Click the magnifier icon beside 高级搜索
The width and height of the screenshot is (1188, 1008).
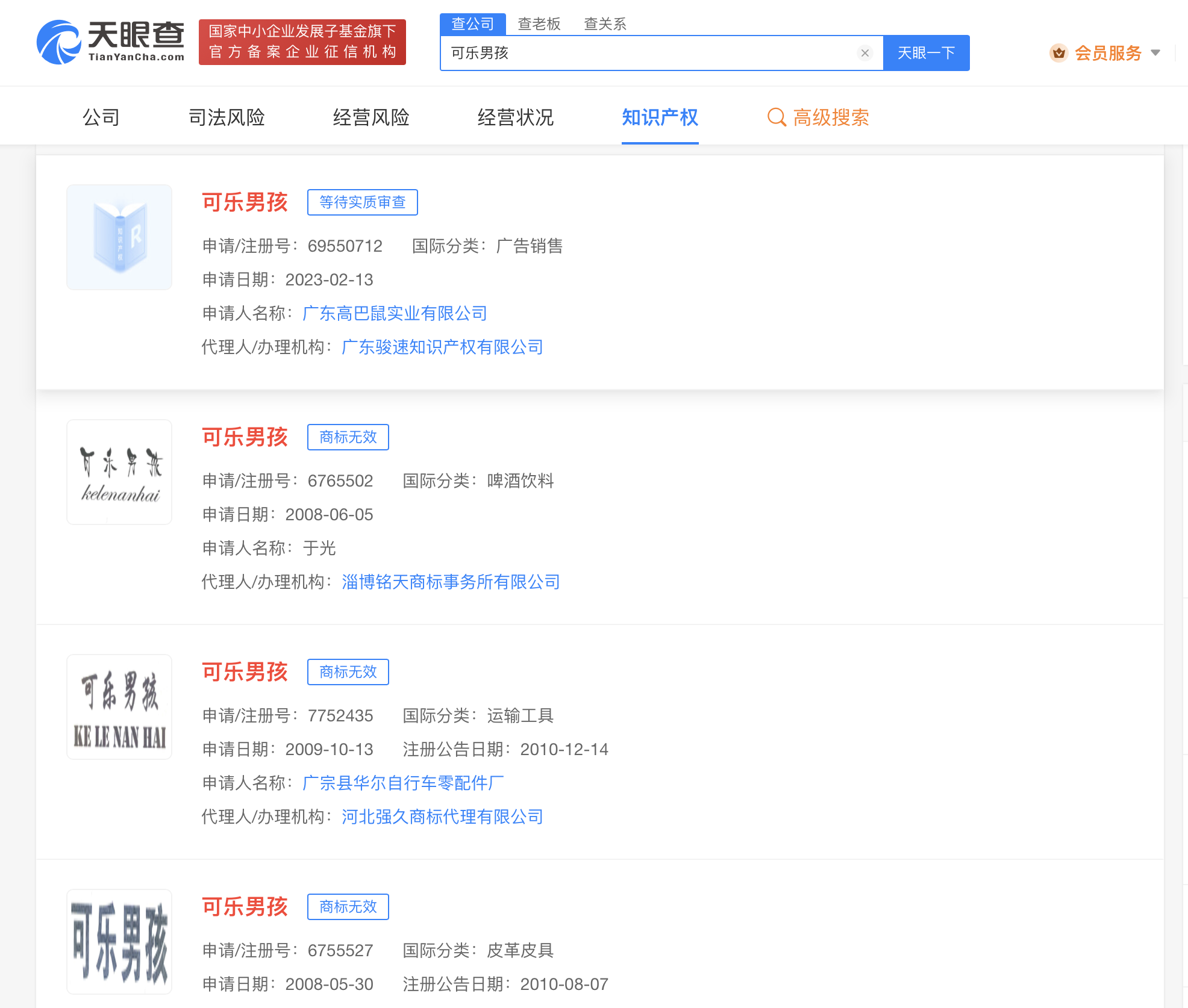pos(777,117)
